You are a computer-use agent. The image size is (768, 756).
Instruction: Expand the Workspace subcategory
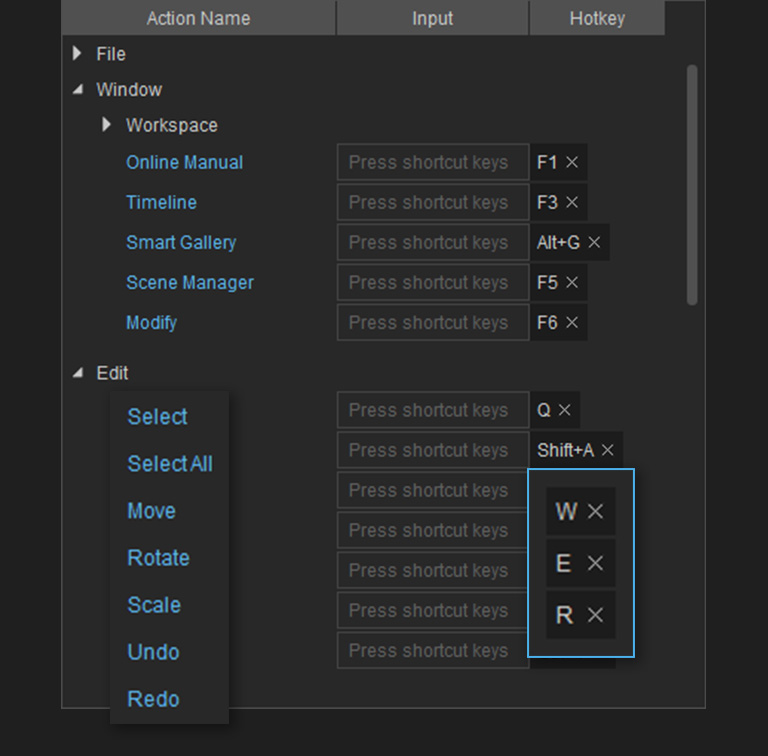tap(107, 125)
